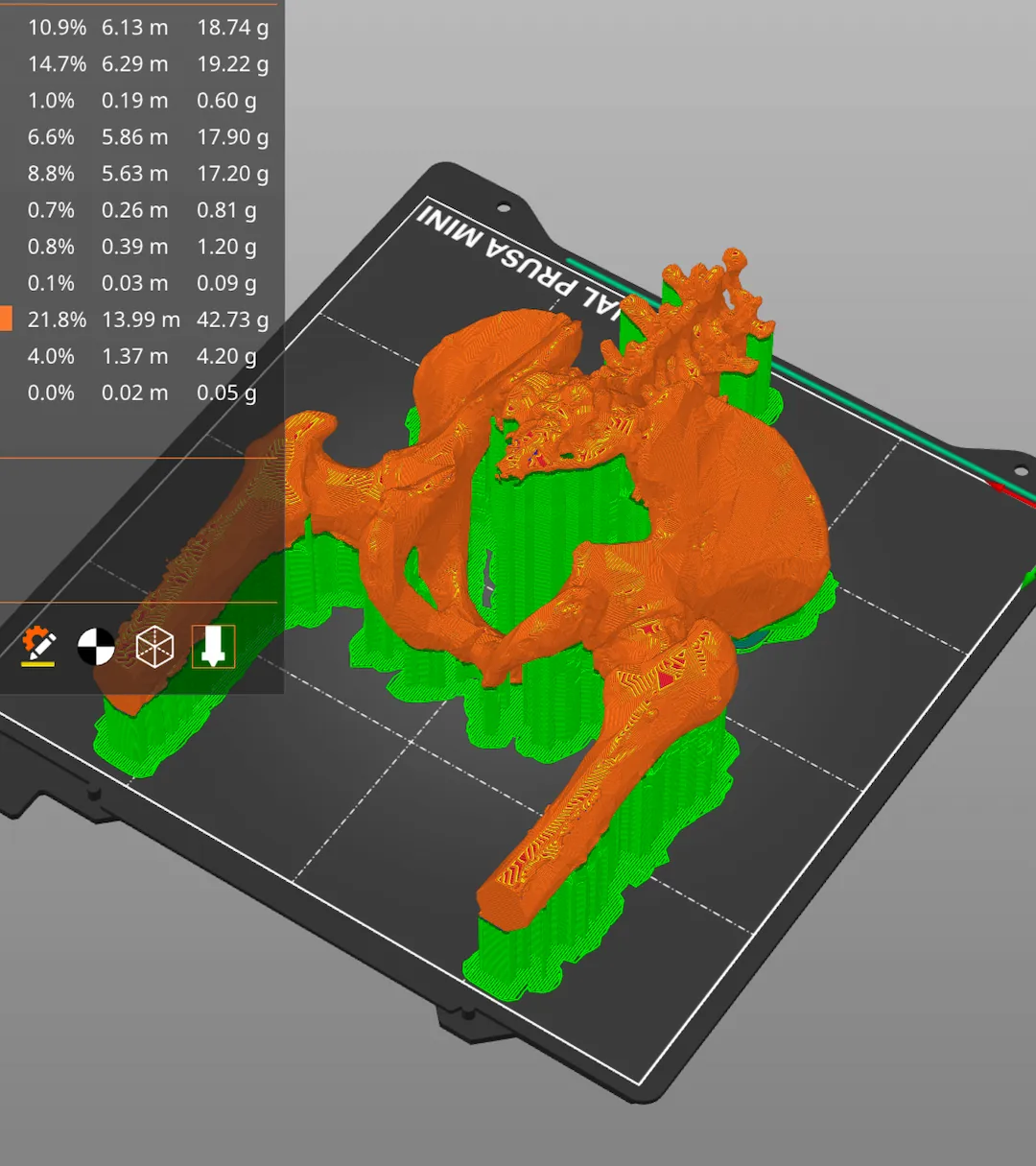Image resolution: width=1036 pixels, height=1166 pixels.
Task: Select the 42.73 g weight value
Action: (232, 320)
